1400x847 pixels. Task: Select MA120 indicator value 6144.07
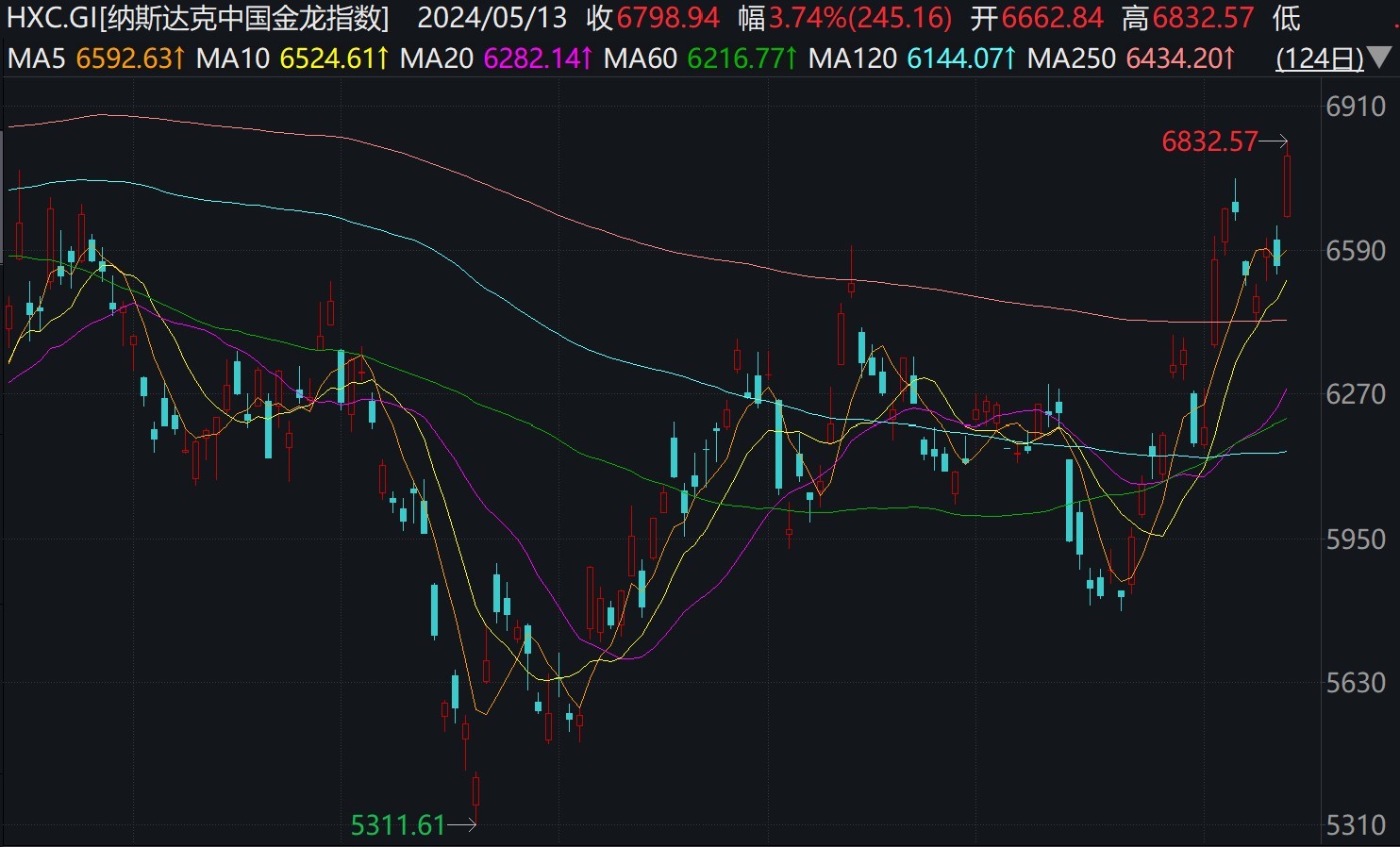pyautogui.click(x=962, y=59)
